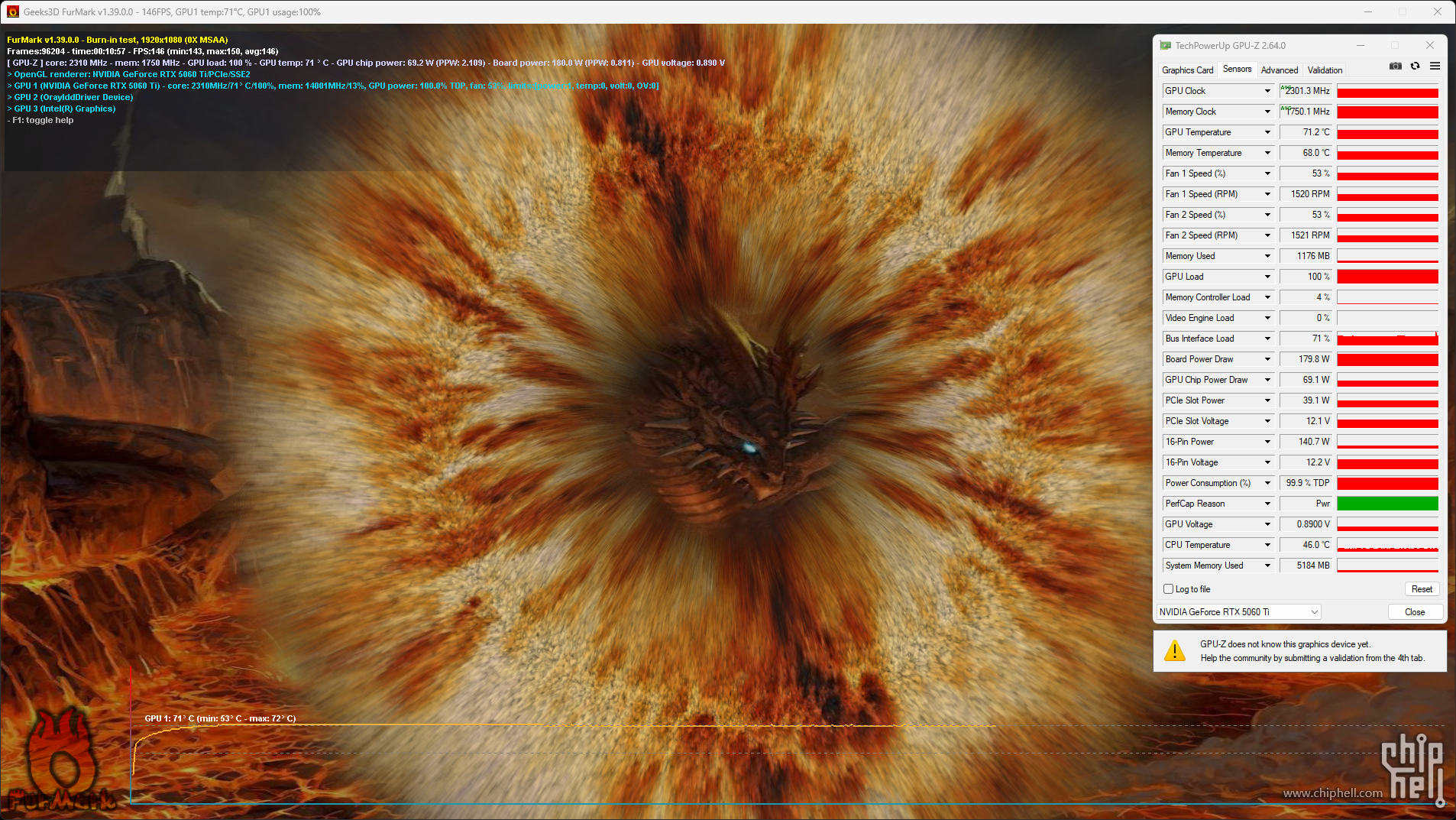The height and width of the screenshot is (820, 1456).
Task: Open the Validation tab
Action: point(1325,70)
